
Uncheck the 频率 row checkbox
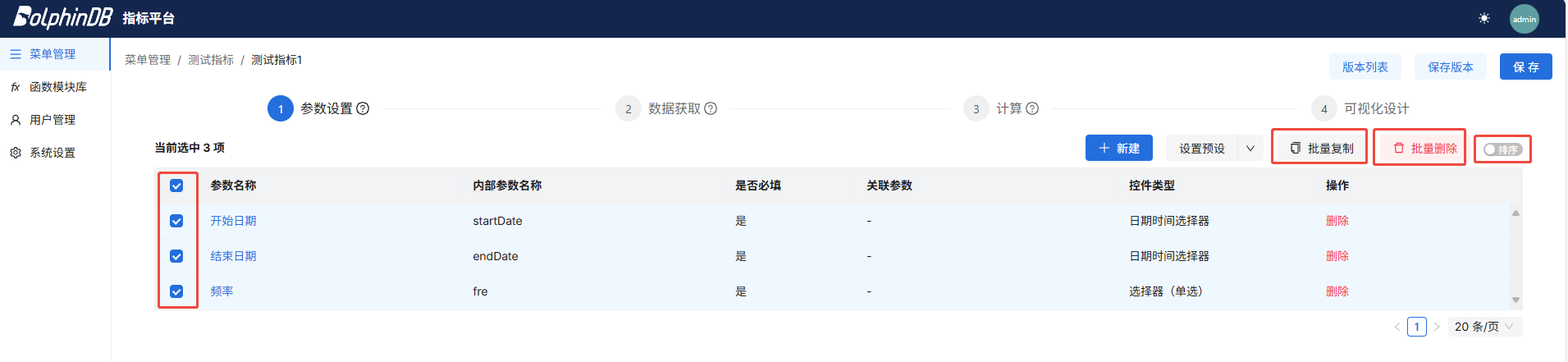176,291
